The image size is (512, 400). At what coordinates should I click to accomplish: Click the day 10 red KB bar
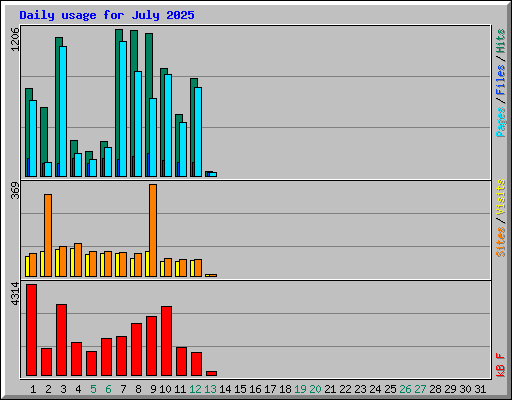(x=166, y=341)
